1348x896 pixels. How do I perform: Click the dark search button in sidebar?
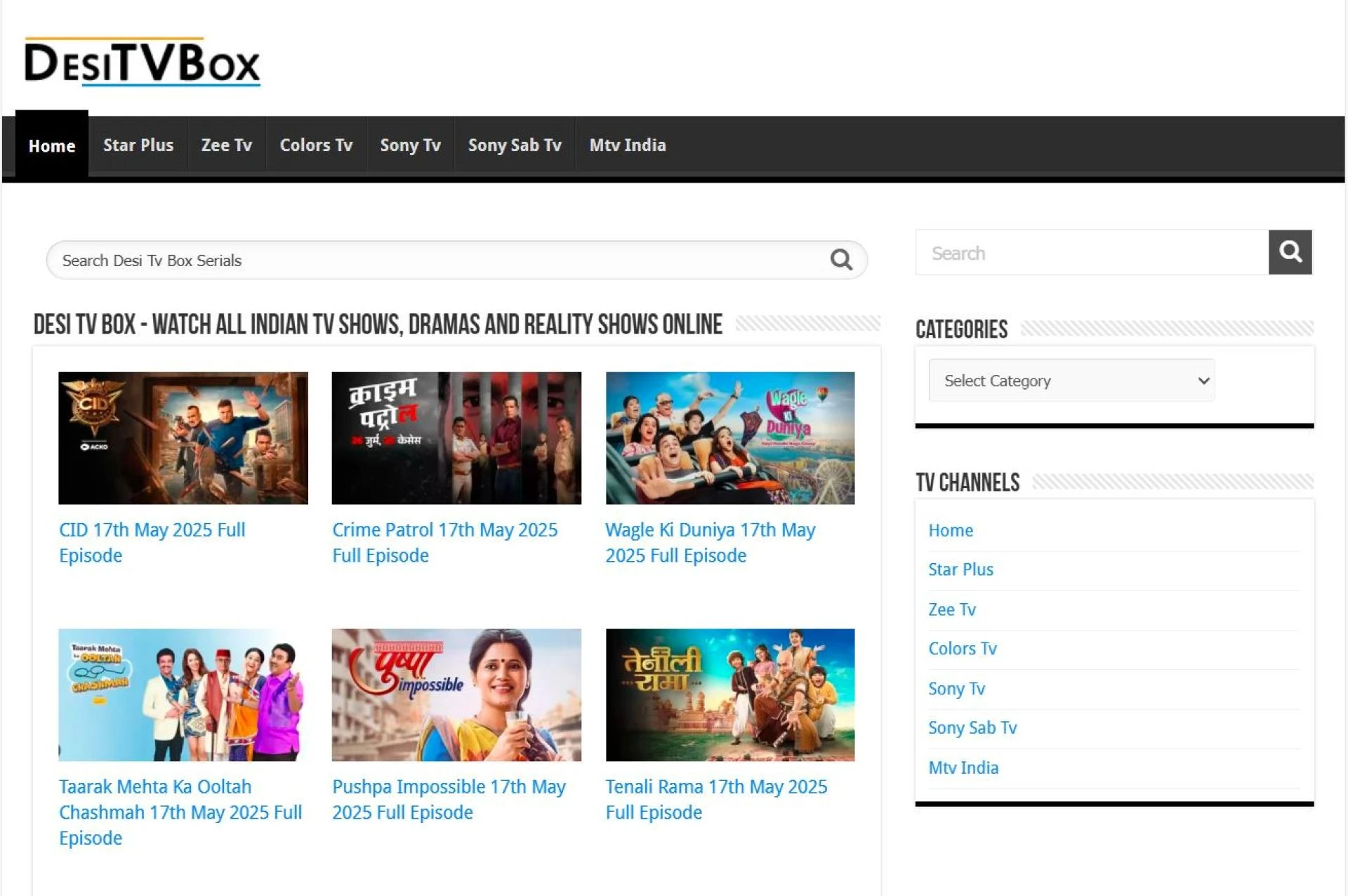pos(1290,252)
